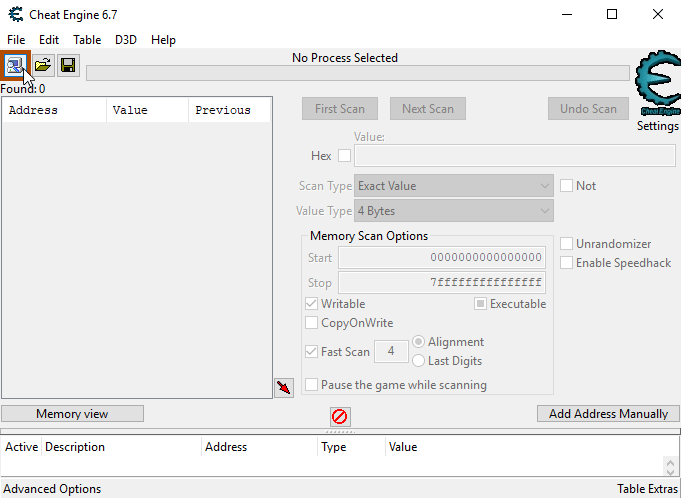The image size is (681, 498).
Task: Click the address list scrollbar down arrow
Action: (x=670, y=472)
